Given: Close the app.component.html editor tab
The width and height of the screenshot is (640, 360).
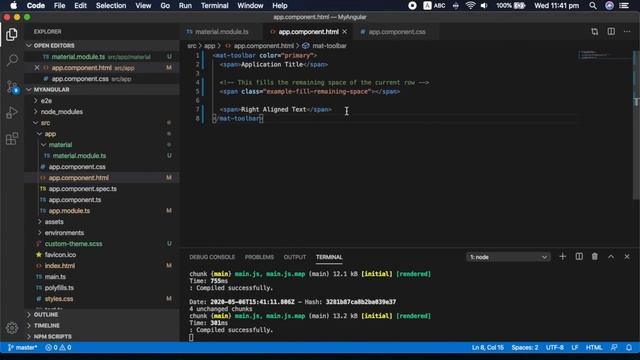Looking at the screenshot, I should point(345,31).
